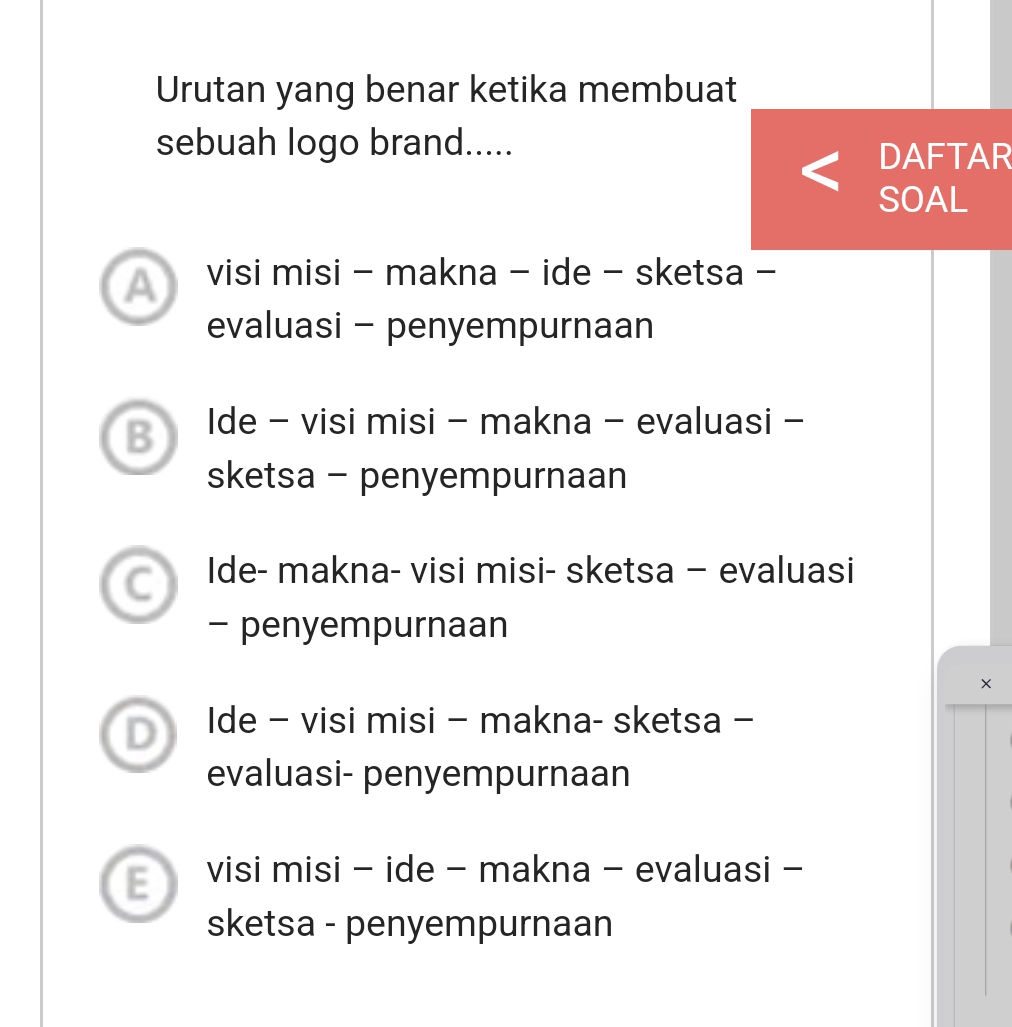This screenshot has height=1027, width=1012.
Task: Select answer option B
Action: 138,437
